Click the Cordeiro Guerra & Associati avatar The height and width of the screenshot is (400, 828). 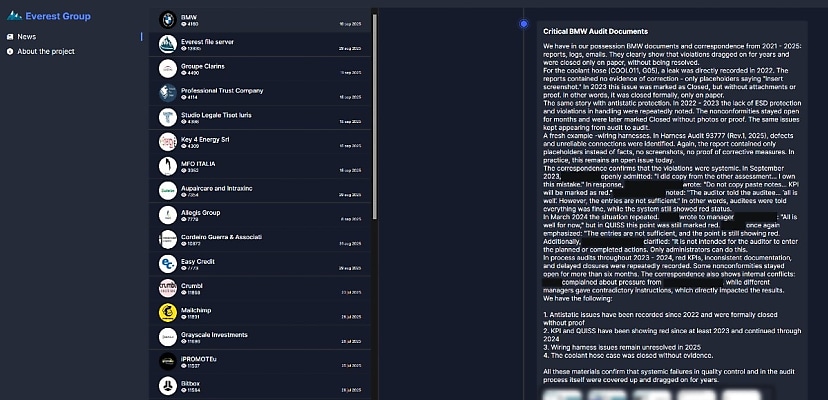168,239
